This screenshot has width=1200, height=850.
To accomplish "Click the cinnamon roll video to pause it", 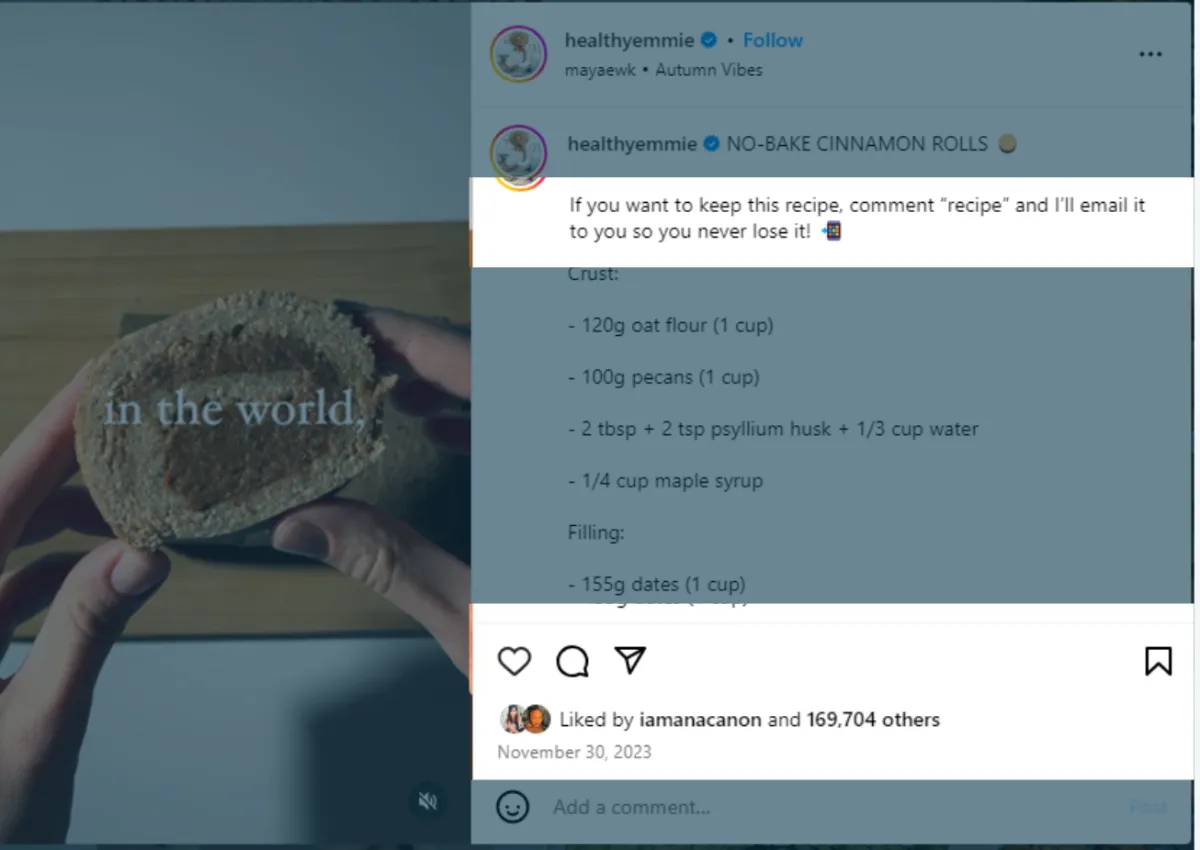I will (x=235, y=424).
